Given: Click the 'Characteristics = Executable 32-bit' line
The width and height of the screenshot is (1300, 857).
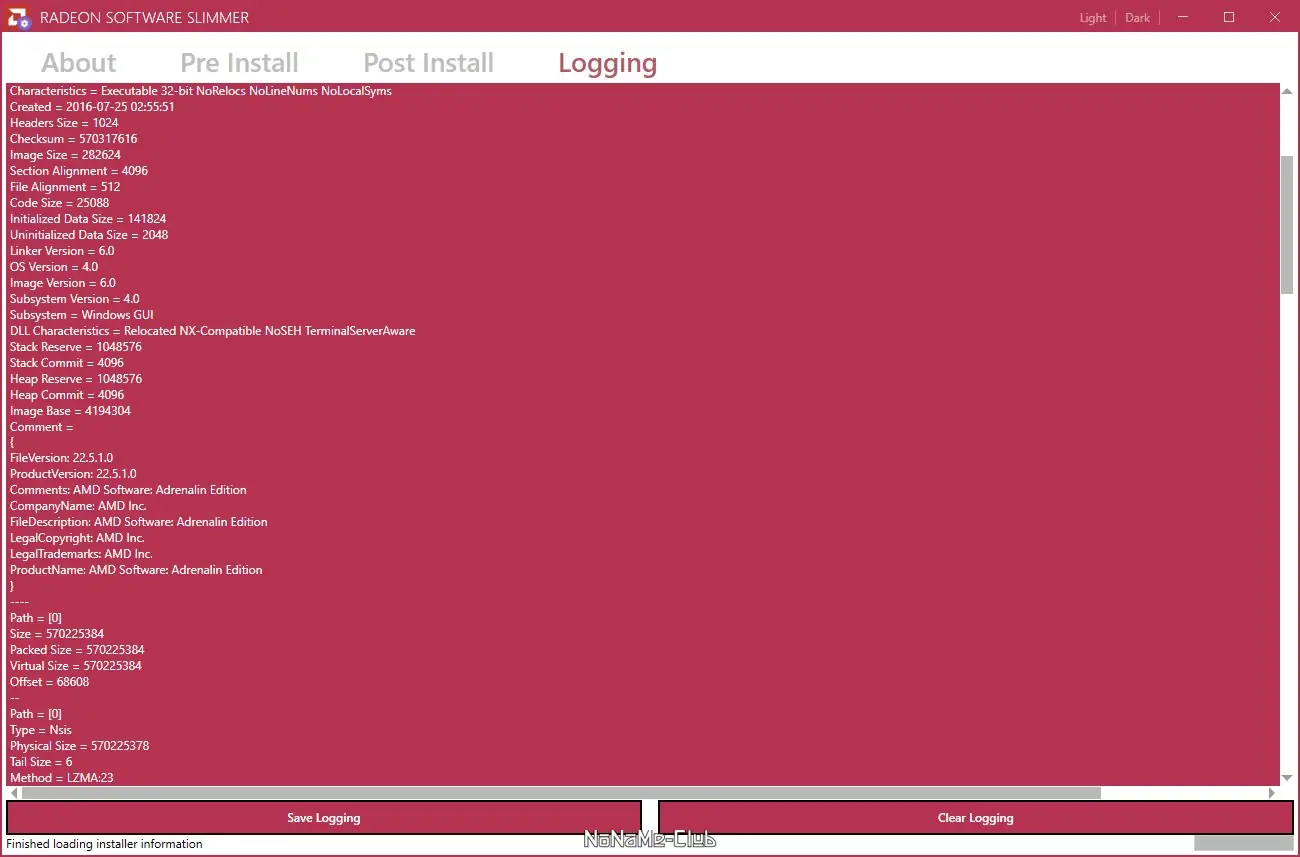Looking at the screenshot, I should click(x=201, y=91).
